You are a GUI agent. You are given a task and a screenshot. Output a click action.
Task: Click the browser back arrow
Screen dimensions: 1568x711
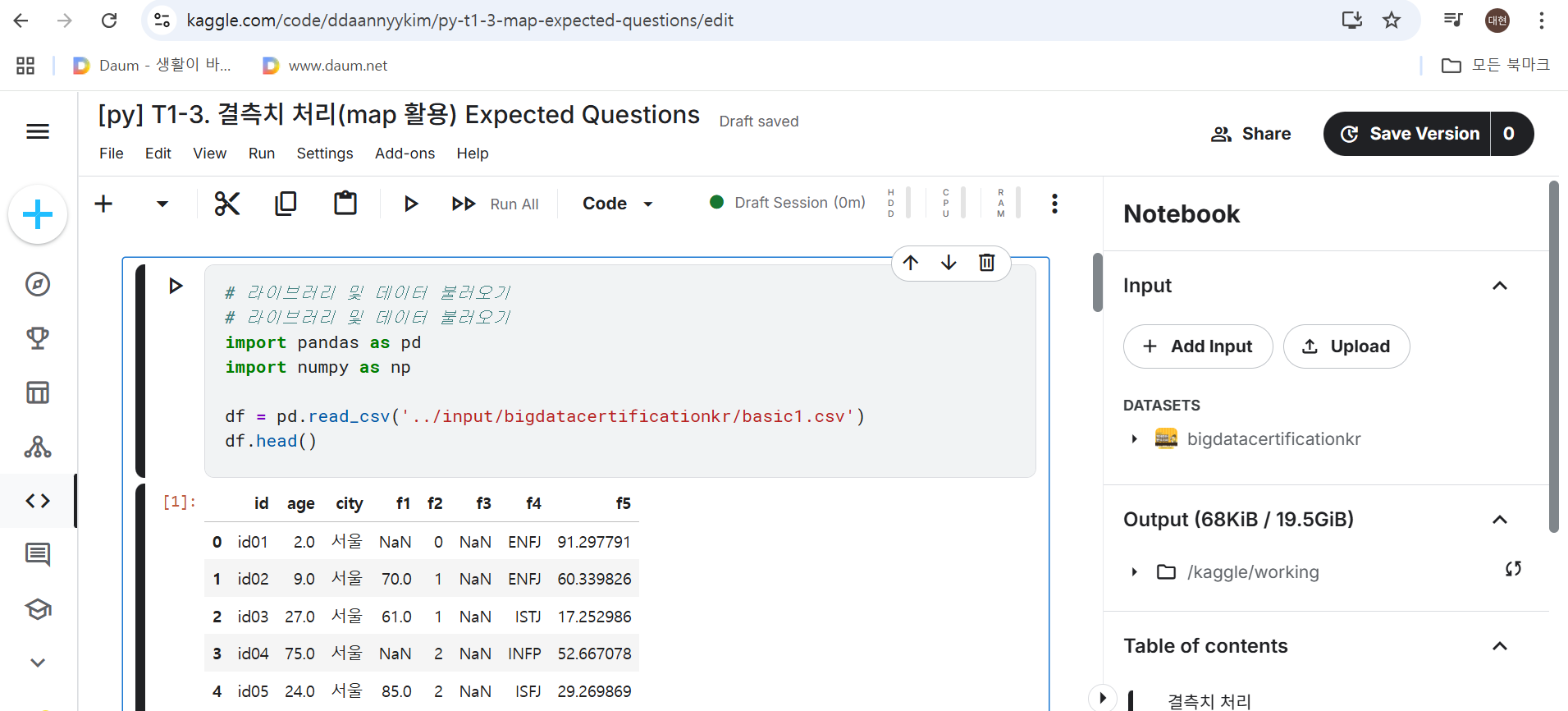(21, 21)
